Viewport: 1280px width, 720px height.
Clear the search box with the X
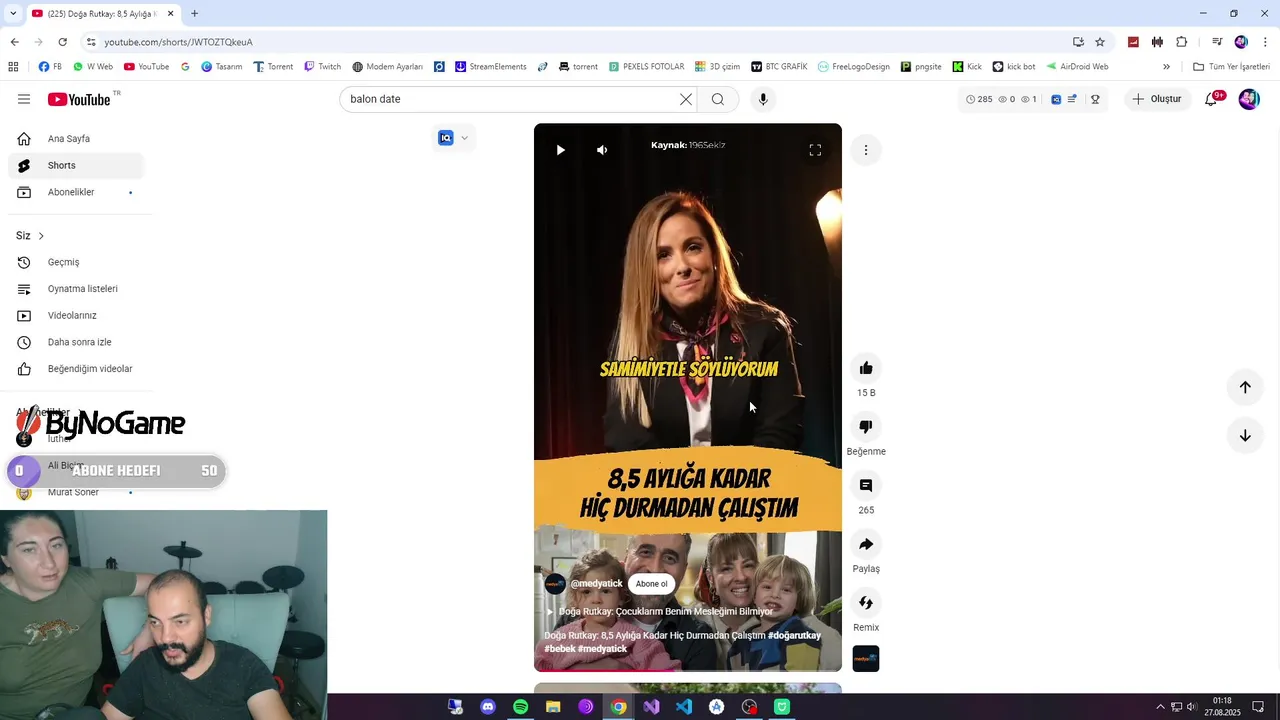[686, 99]
